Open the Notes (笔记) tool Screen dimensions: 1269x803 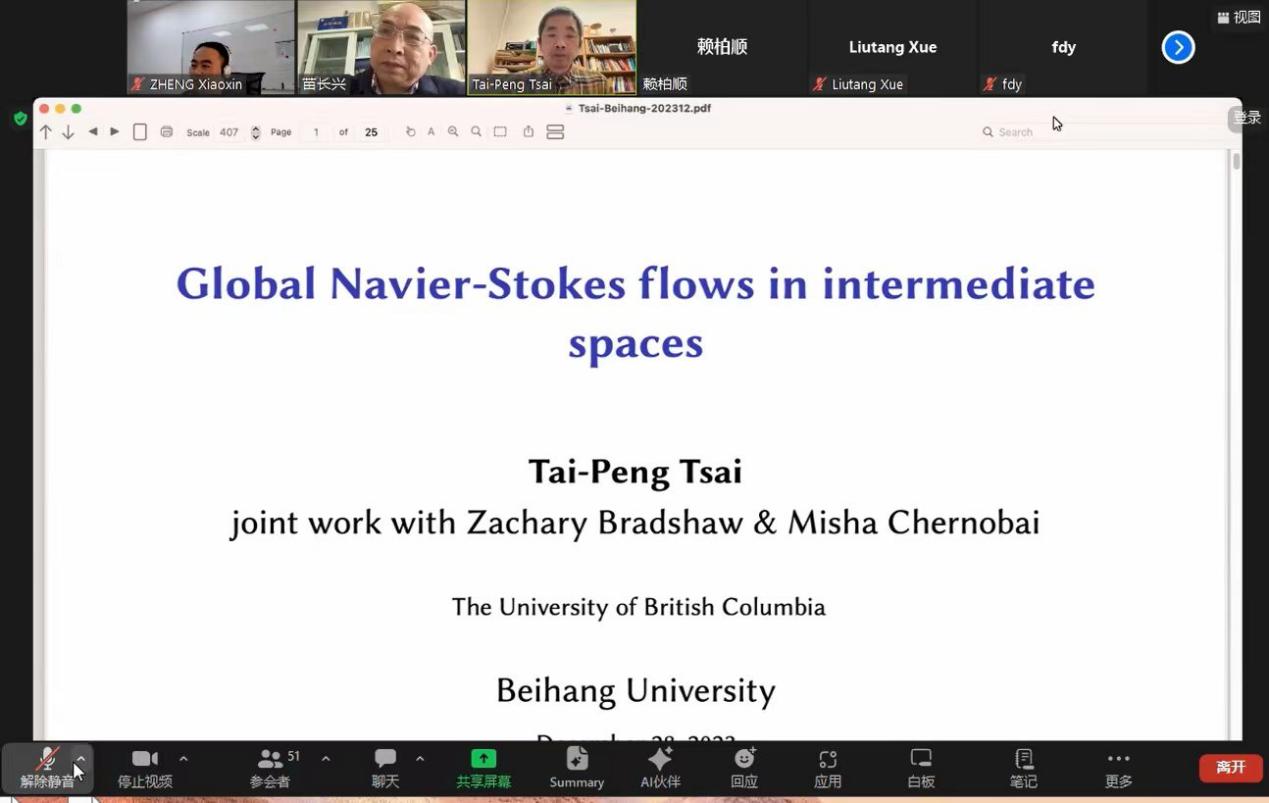(1023, 767)
